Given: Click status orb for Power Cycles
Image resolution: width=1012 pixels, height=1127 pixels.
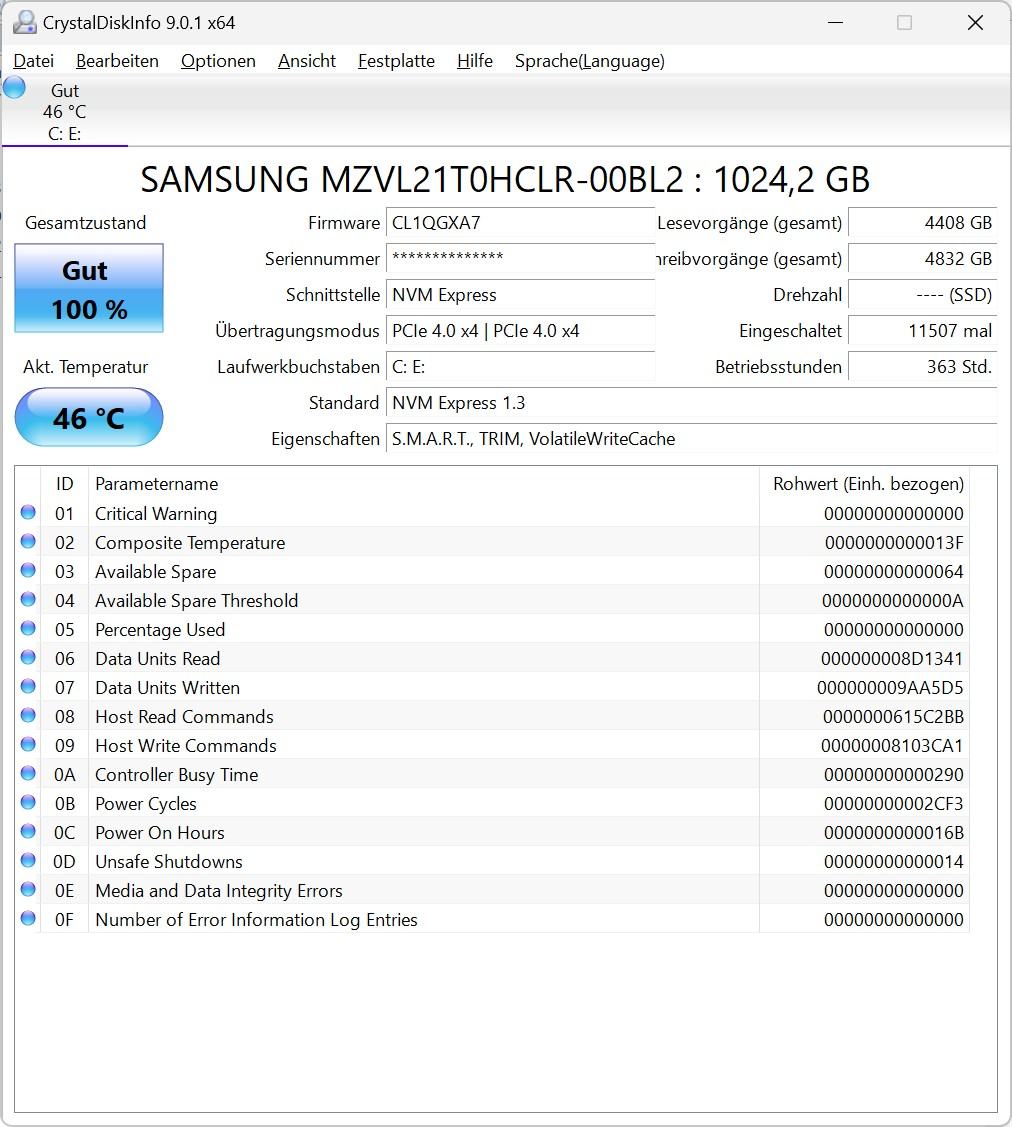Looking at the screenshot, I should pyautogui.click(x=28, y=802).
